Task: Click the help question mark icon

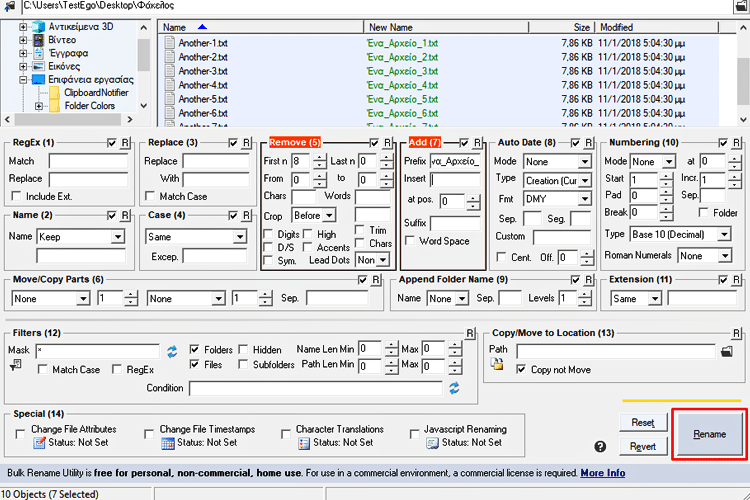Action: tap(600, 446)
